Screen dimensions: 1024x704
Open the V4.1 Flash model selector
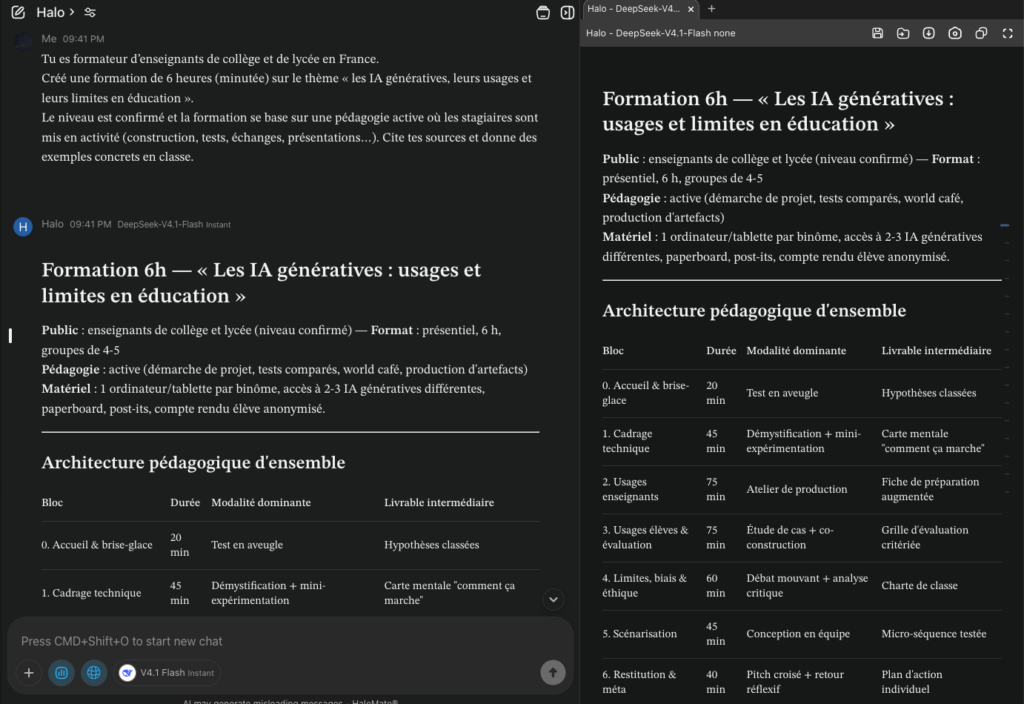pyautogui.click(x=167, y=673)
